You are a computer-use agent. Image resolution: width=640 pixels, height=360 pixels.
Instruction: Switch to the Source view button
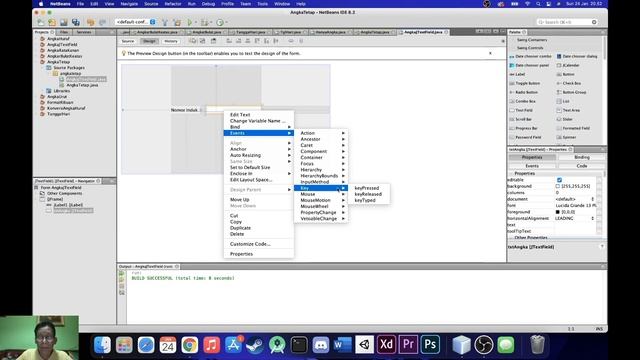128,41
